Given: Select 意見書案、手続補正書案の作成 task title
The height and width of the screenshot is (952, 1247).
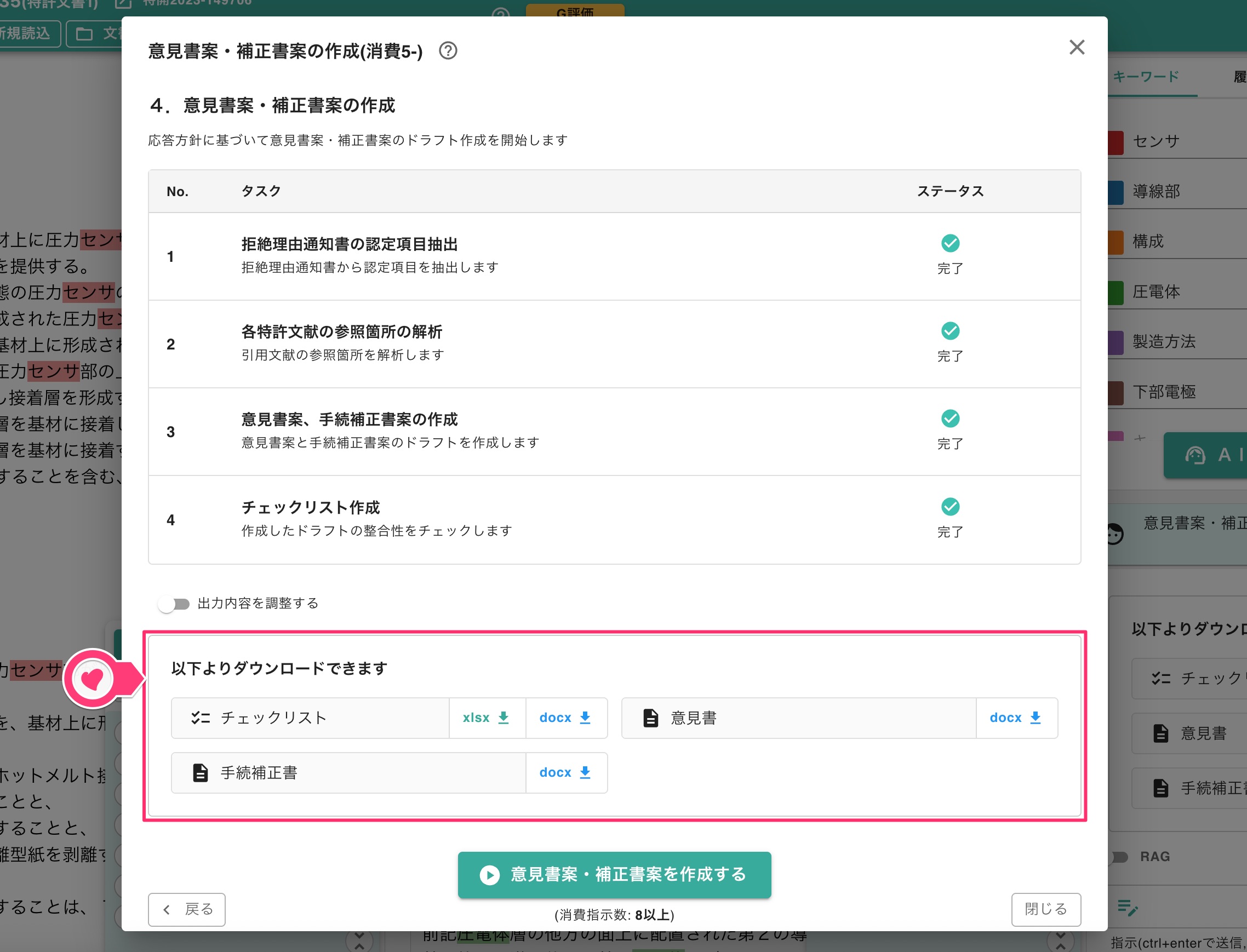Looking at the screenshot, I should (349, 420).
